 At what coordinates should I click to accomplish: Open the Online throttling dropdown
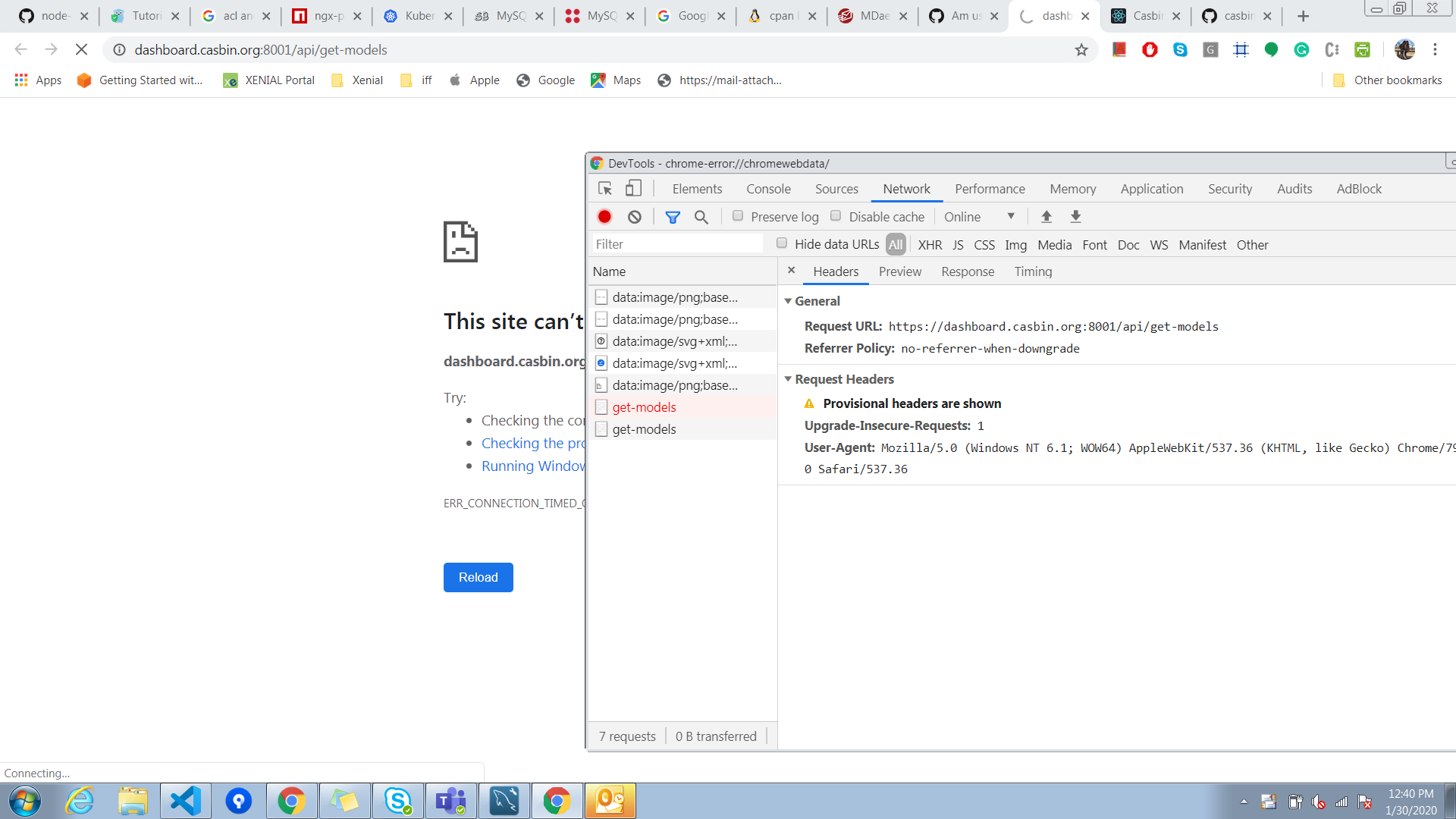(981, 216)
